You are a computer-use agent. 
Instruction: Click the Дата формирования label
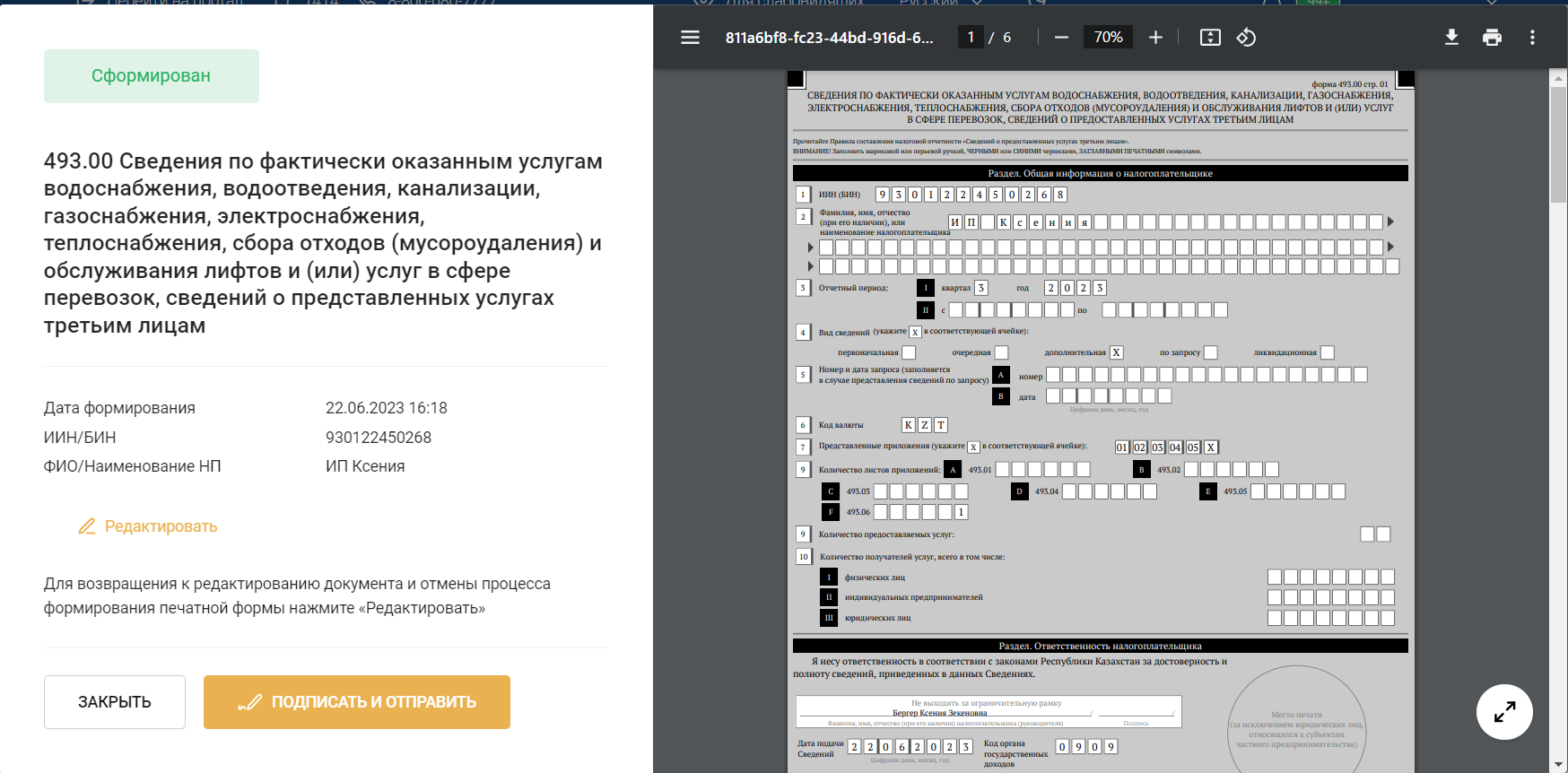(119, 408)
